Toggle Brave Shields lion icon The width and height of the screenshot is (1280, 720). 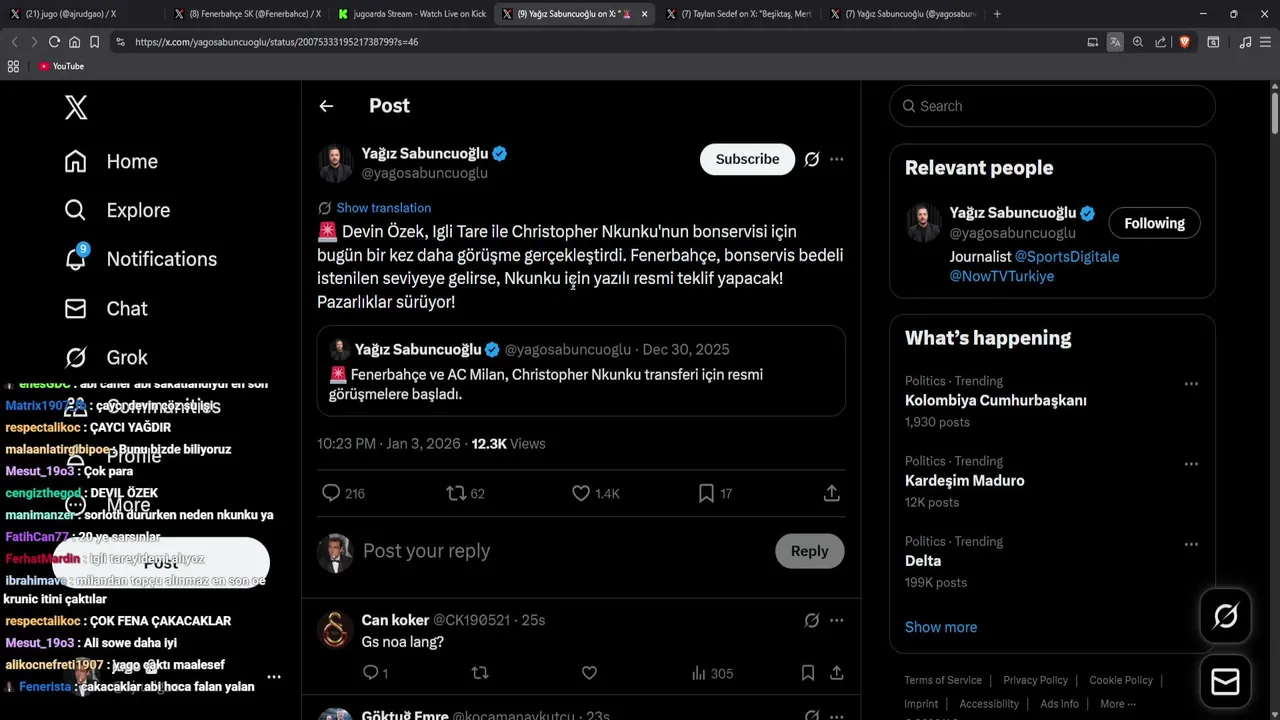point(1184,42)
